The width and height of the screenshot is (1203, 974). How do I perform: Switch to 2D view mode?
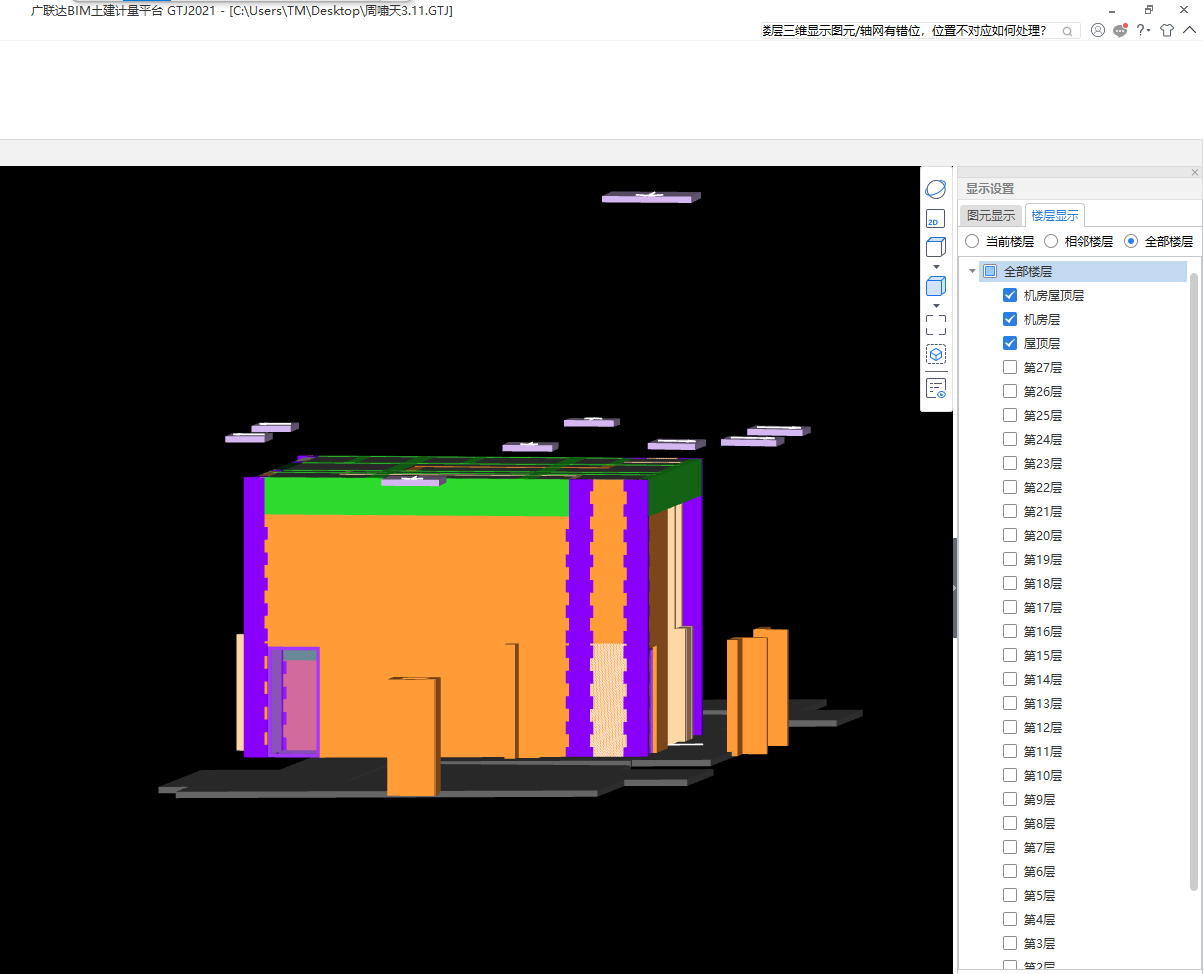[x=935, y=219]
